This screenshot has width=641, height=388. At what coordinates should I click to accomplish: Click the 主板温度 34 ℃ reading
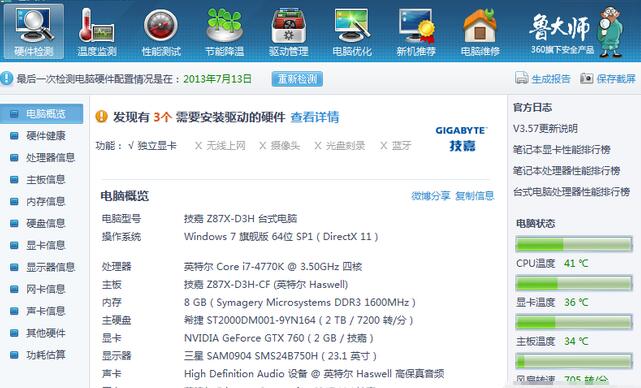tap(552, 341)
